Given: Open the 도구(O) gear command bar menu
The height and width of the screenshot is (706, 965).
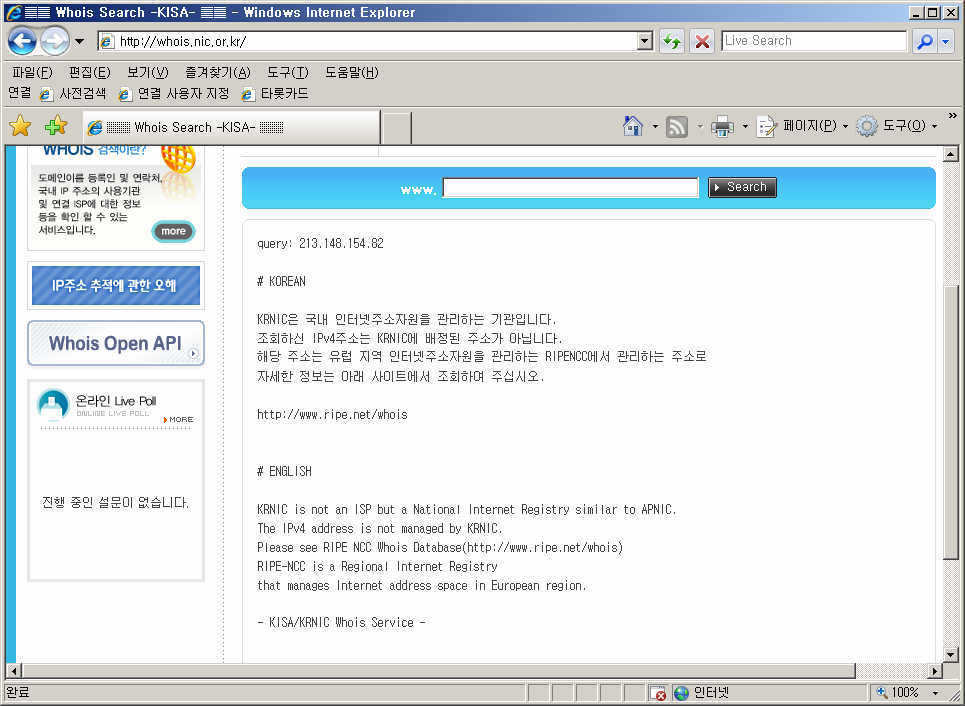Looking at the screenshot, I should pos(897,126).
